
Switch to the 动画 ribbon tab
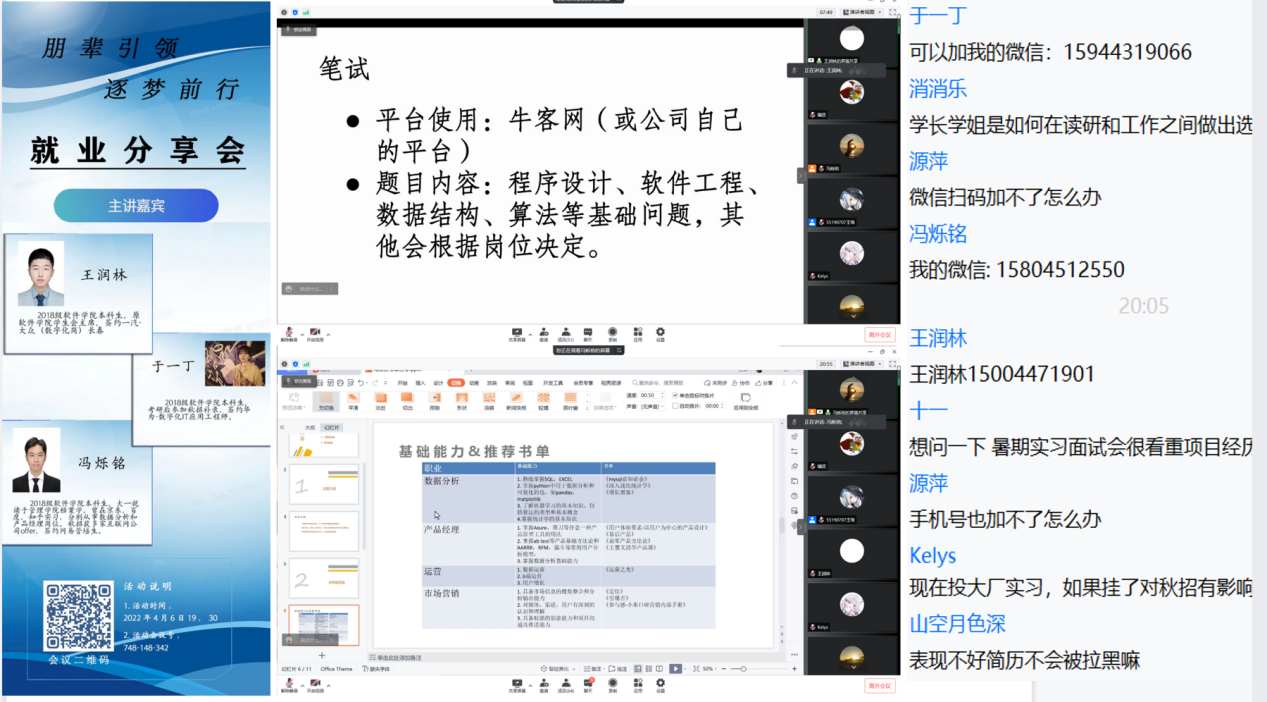[473, 383]
